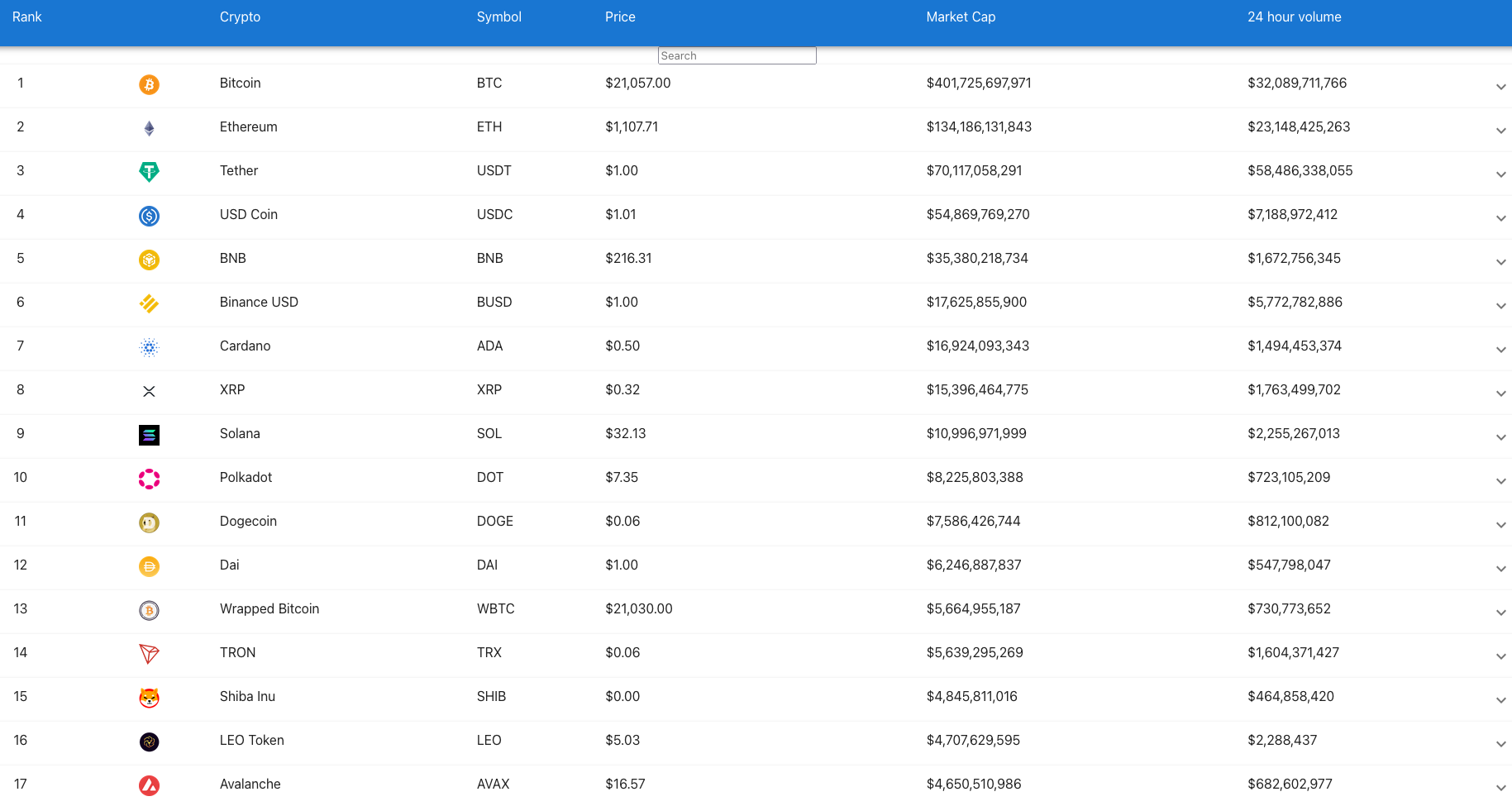Screen dimensions: 1512x806
Task: Click the Dogecoin logo icon
Action: [149, 522]
